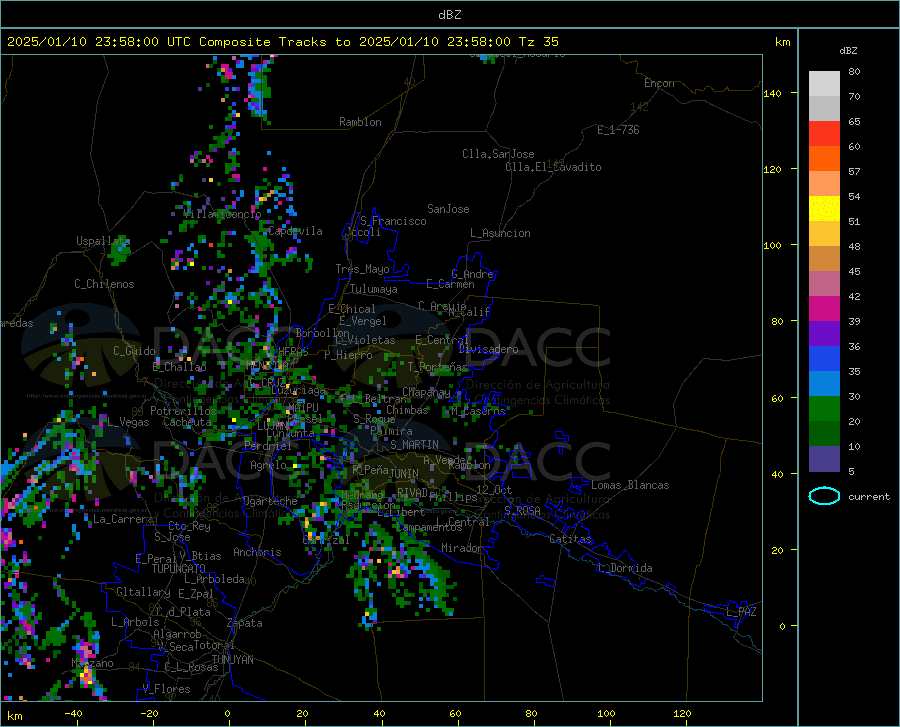This screenshot has height=727, width=900.
Task: Click the 'Tz 35' threshold text
Action: click(538, 42)
